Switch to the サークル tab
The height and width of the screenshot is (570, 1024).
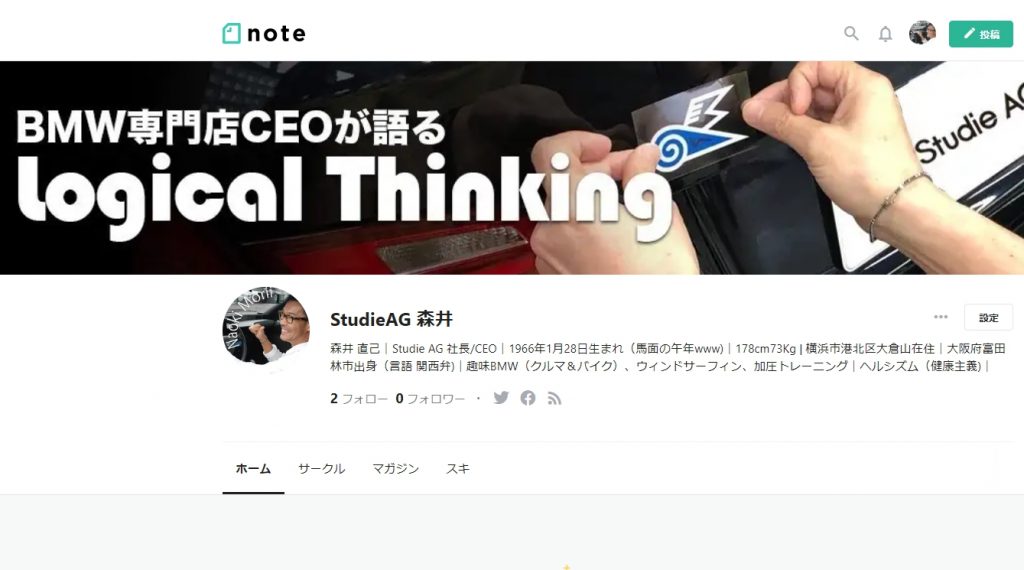click(x=321, y=469)
